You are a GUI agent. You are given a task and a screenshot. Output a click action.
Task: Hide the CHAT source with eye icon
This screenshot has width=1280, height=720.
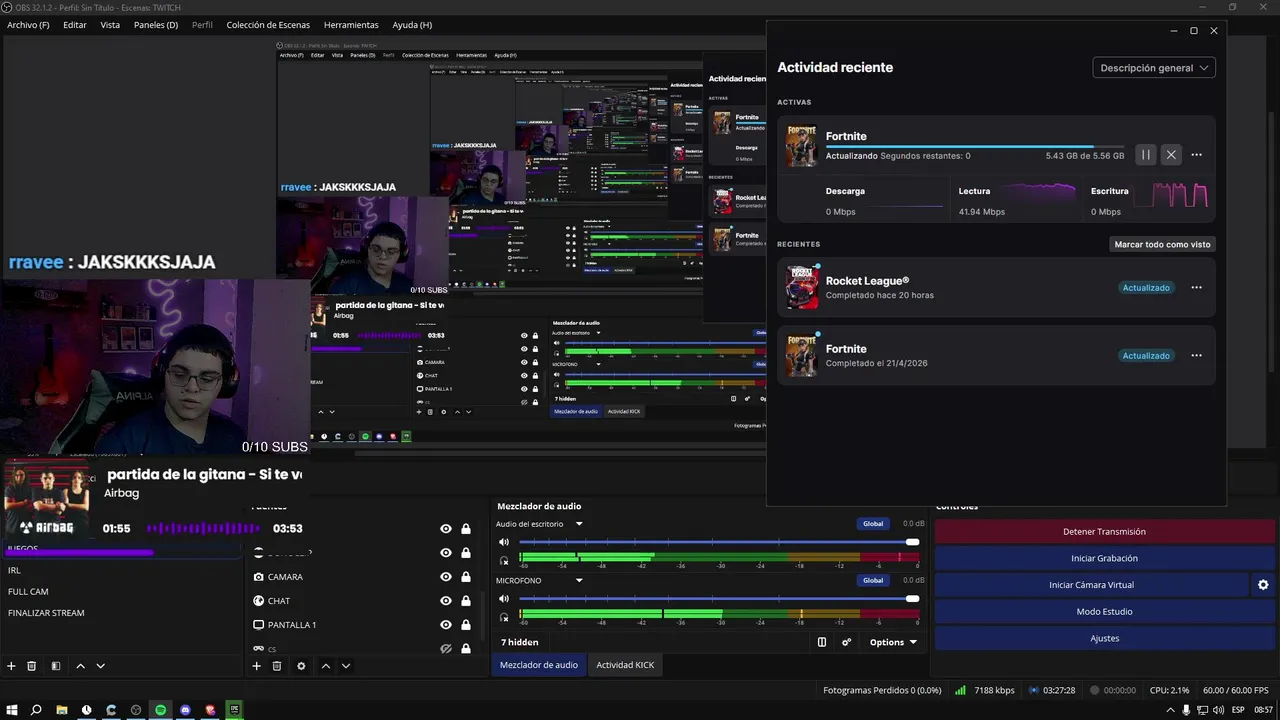tap(446, 601)
